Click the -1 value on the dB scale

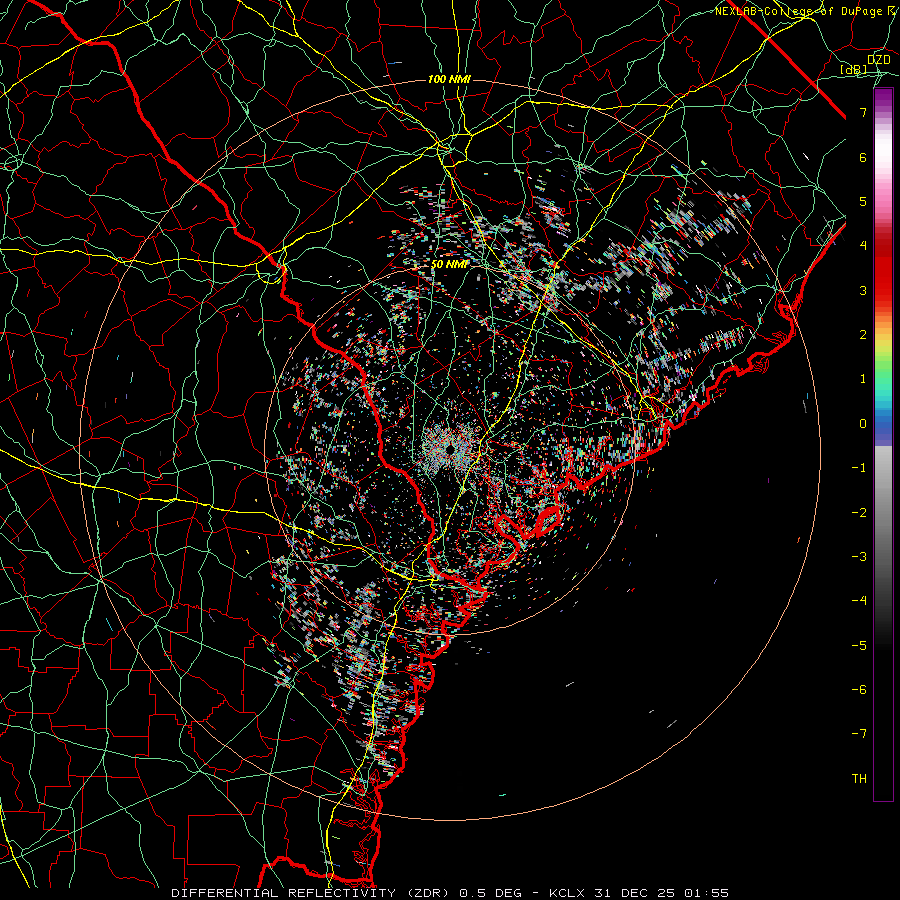pos(859,468)
